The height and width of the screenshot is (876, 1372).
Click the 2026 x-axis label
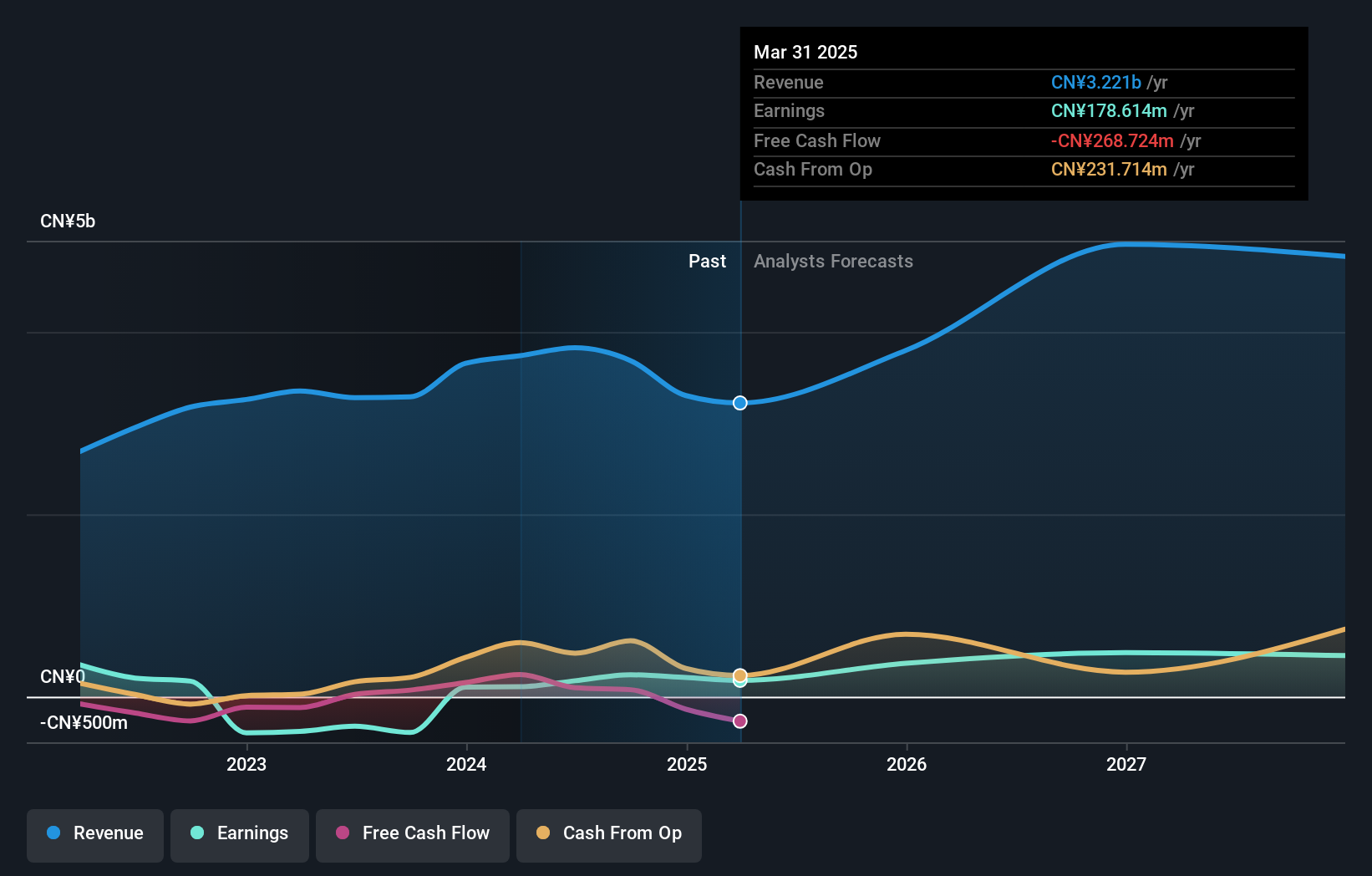[907, 764]
